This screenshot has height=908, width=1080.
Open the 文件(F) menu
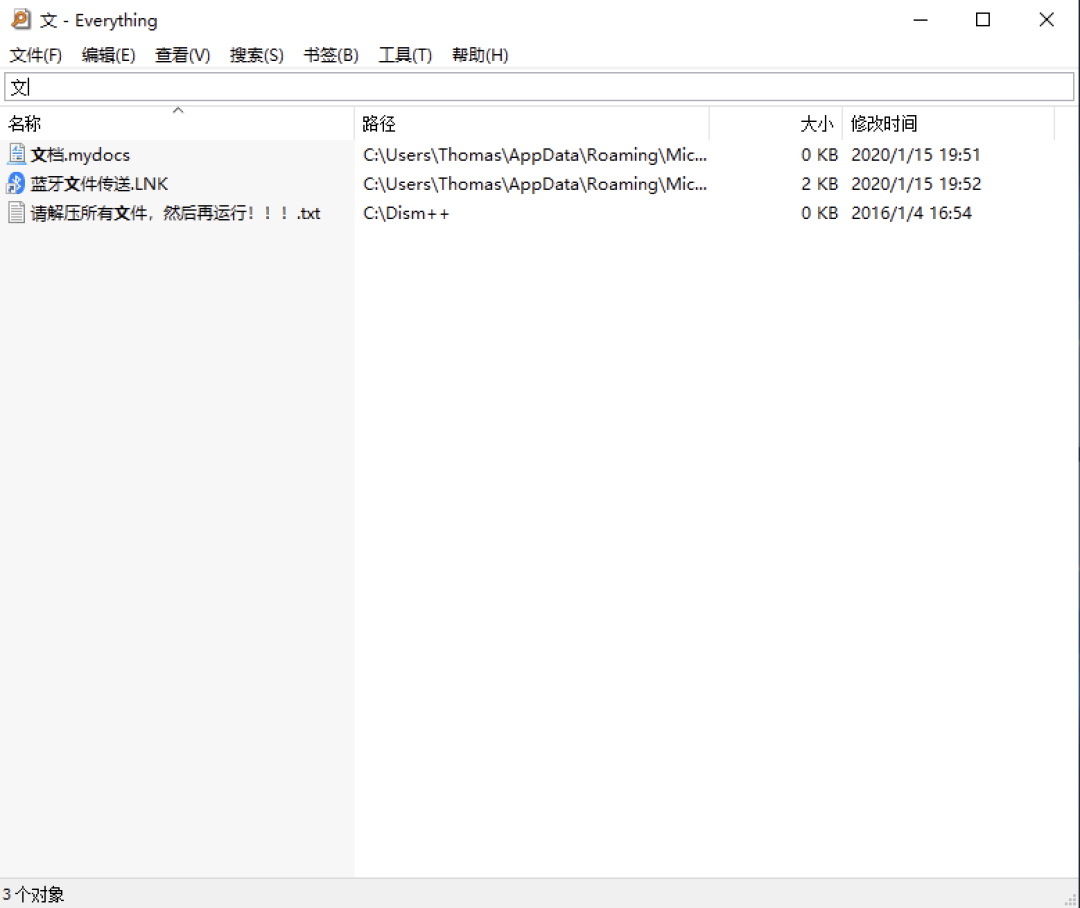tap(35, 55)
